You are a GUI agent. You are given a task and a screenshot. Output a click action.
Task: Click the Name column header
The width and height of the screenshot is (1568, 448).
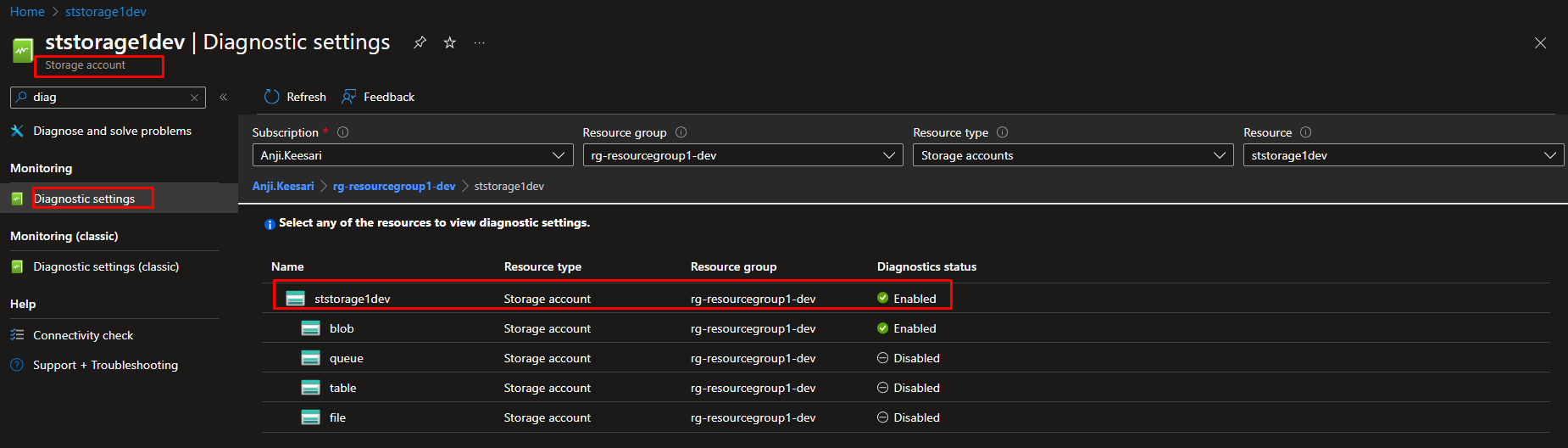(287, 266)
